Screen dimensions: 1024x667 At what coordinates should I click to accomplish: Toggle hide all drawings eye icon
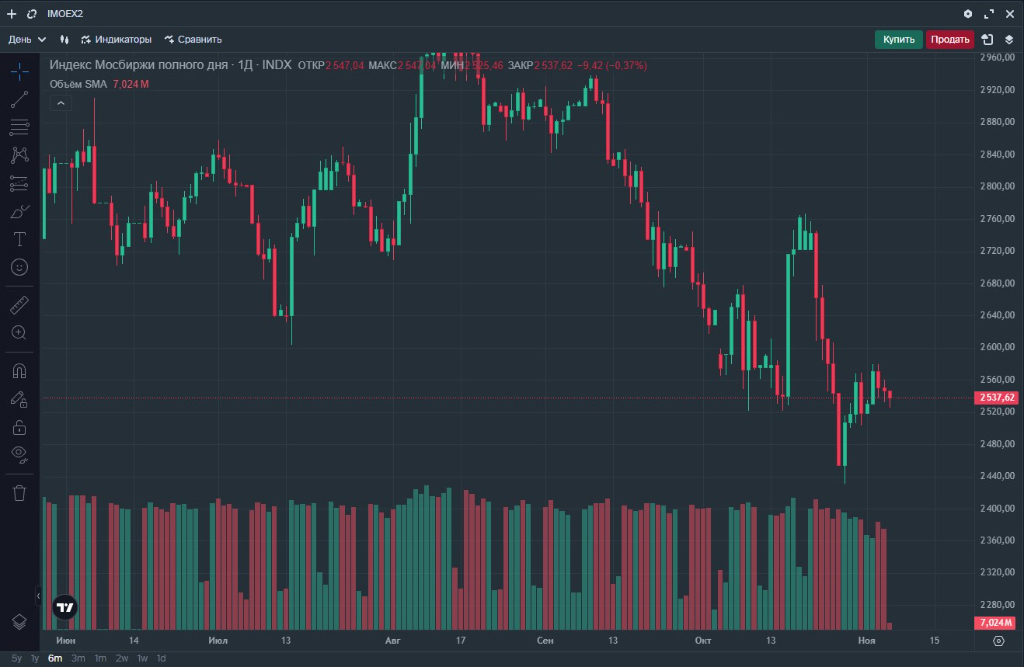click(x=19, y=455)
